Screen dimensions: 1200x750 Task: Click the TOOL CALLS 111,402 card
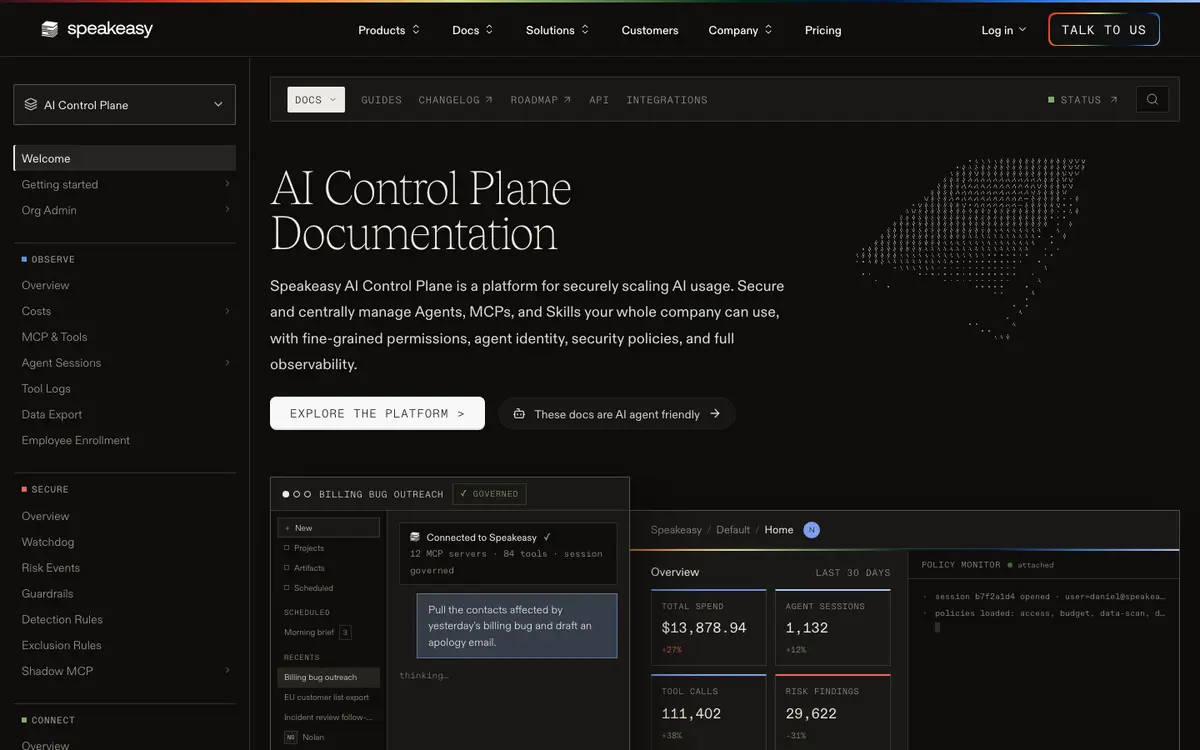pyautogui.click(x=708, y=712)
